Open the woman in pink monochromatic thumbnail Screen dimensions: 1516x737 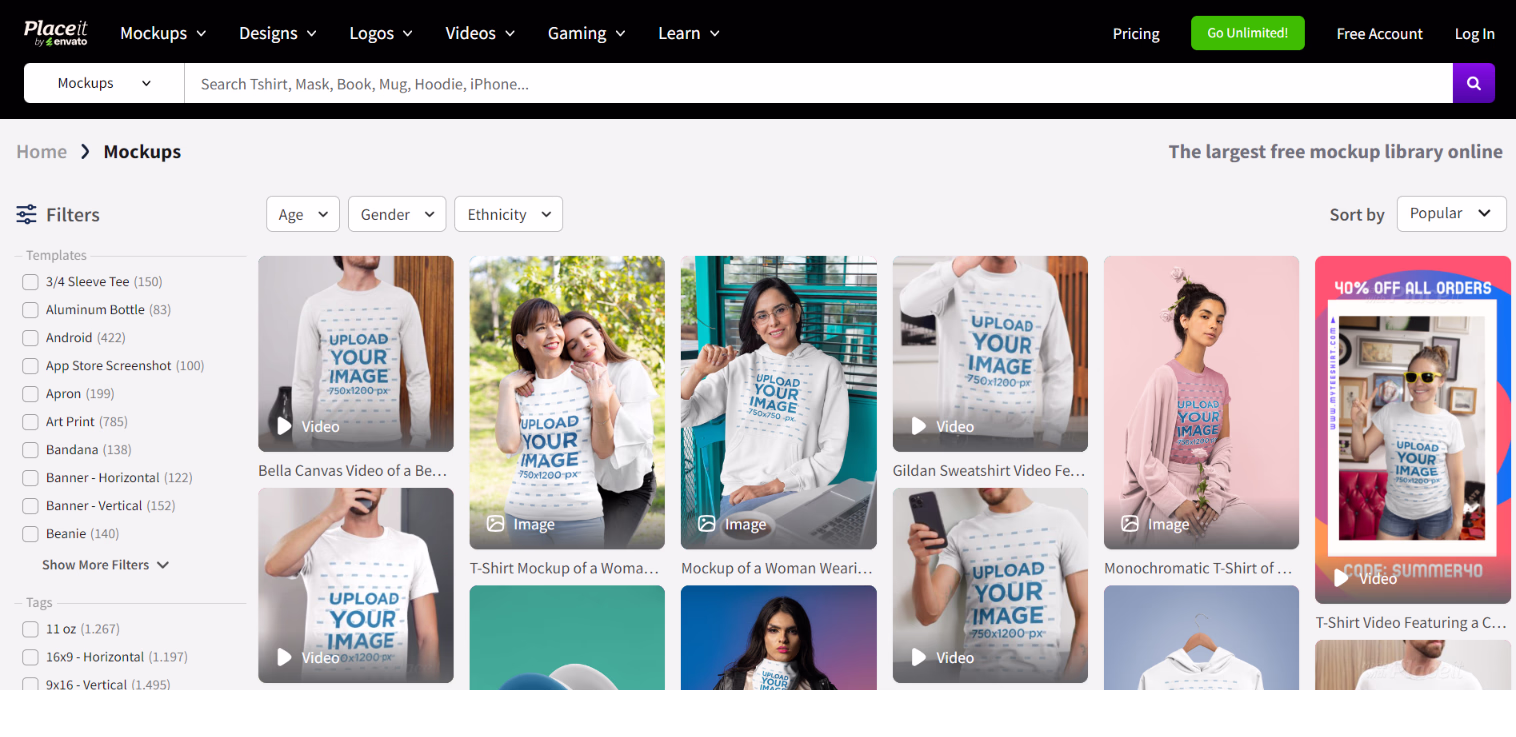click(1201, 402)
